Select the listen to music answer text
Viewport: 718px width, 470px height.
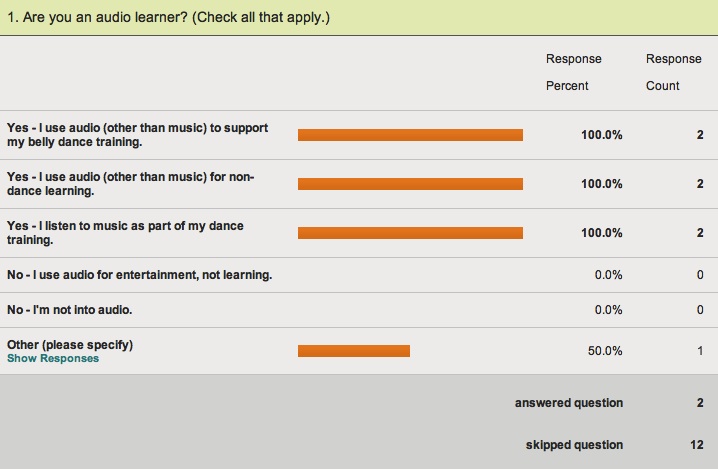[125, 233]
